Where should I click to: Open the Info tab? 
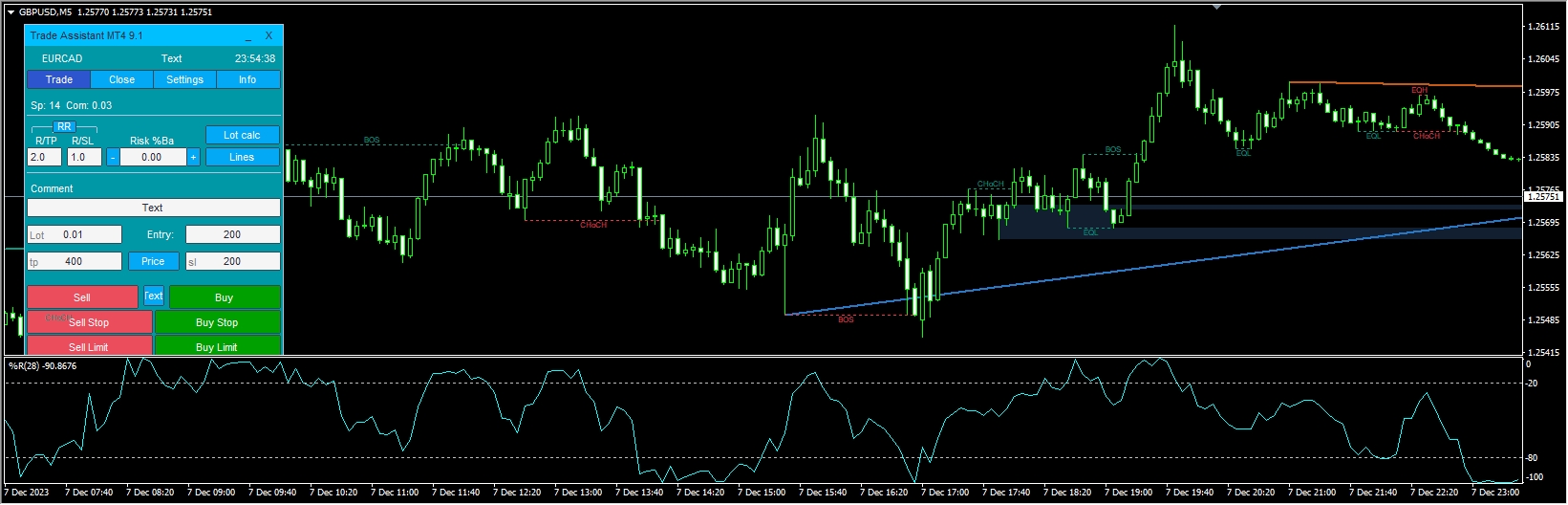247,79
